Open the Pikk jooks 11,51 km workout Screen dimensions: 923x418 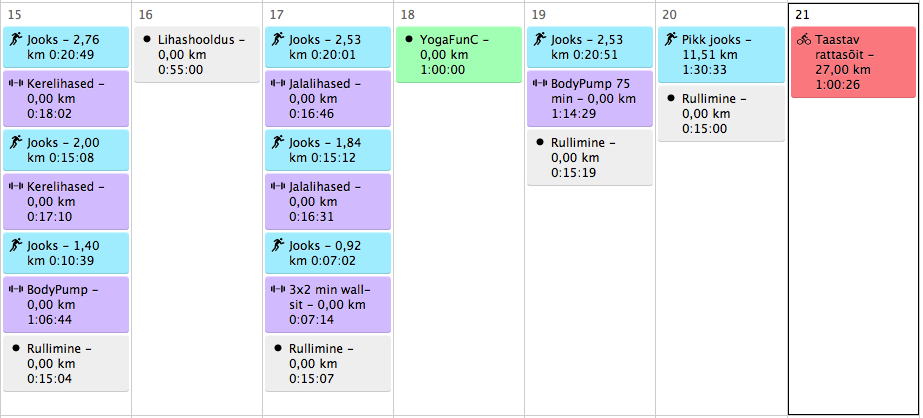[721, 55]
